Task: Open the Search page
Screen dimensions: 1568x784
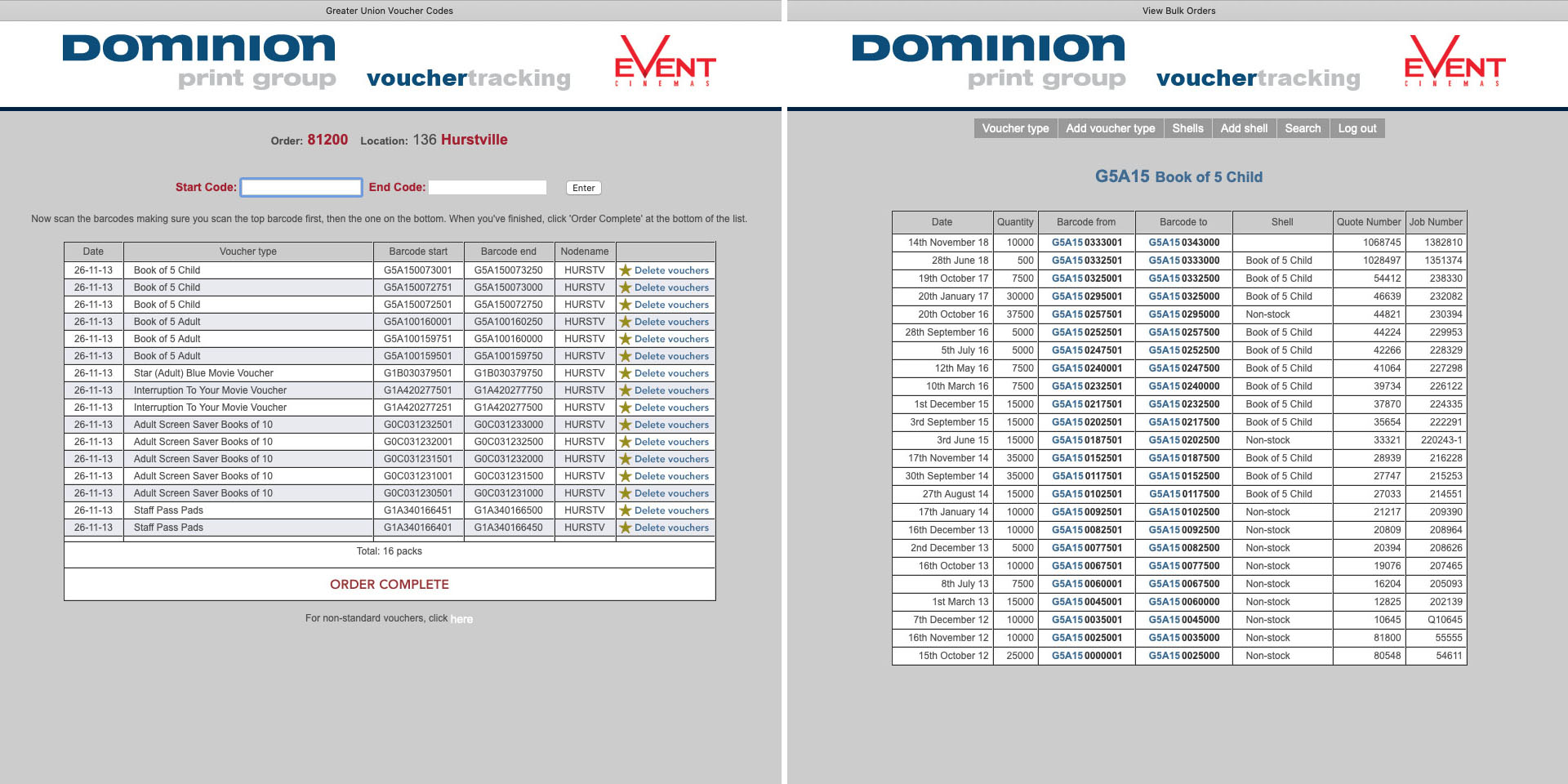Action: [1303, 128]
